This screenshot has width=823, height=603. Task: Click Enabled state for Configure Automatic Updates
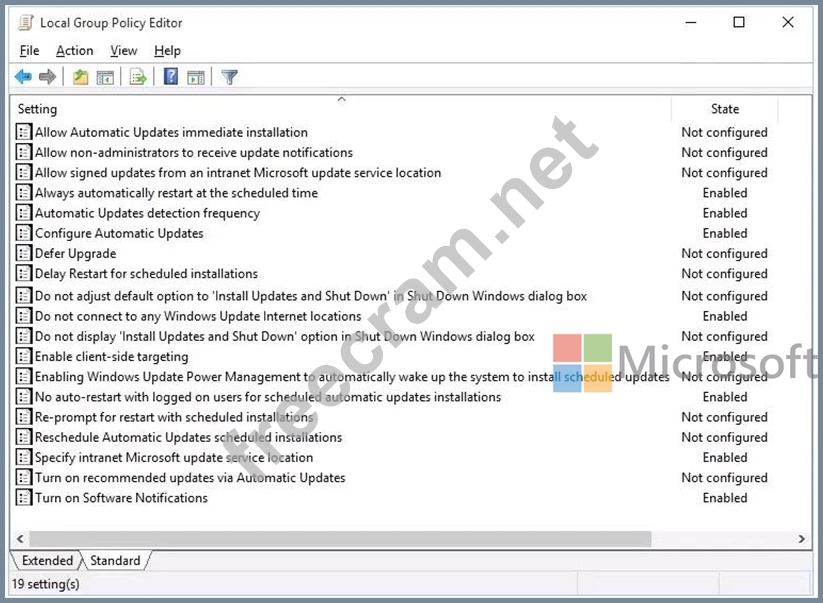click(x=725, y=233)
